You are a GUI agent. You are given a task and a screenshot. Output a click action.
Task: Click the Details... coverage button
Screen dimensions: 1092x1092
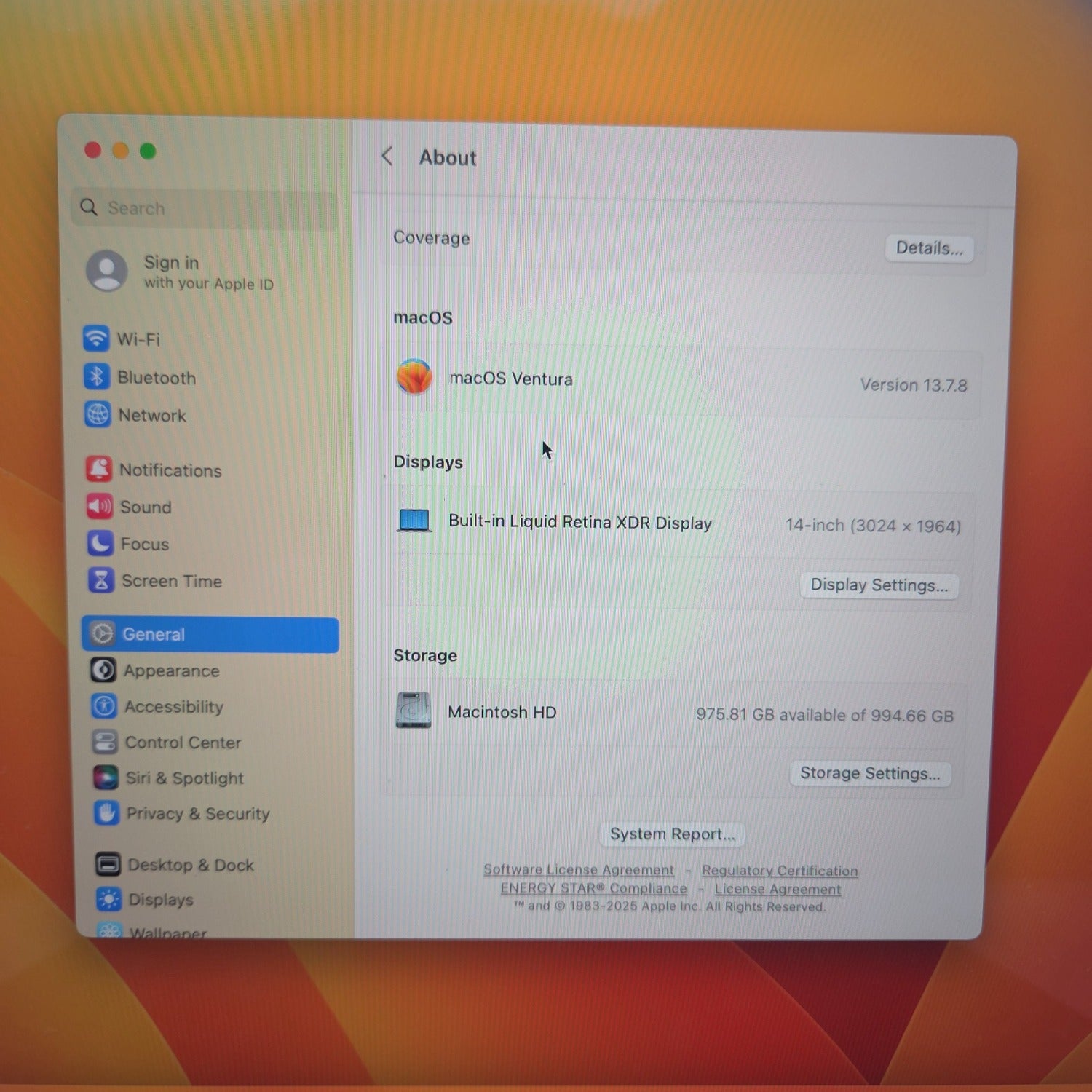tap(930, 248)
